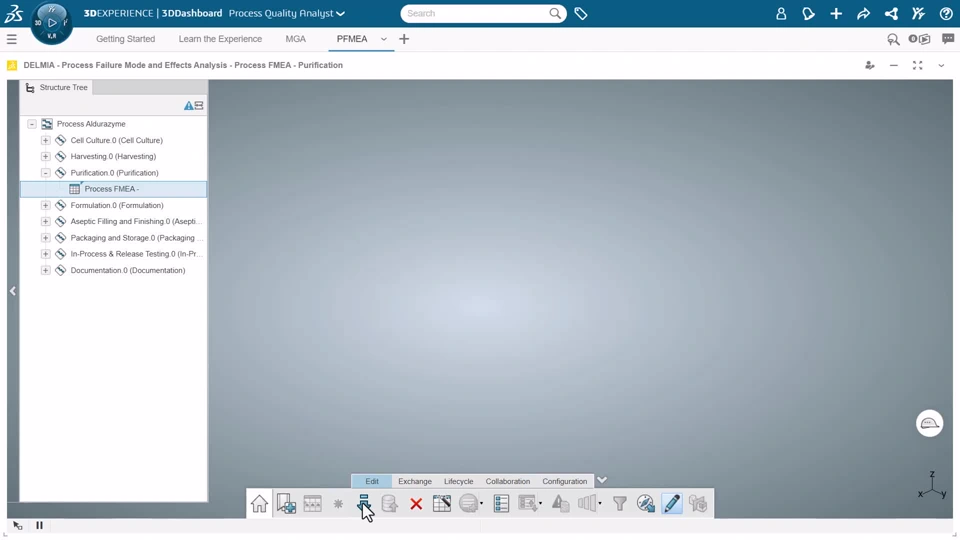Open the user profile icon
The image size is (960, 540).
(x=781, y=13)
